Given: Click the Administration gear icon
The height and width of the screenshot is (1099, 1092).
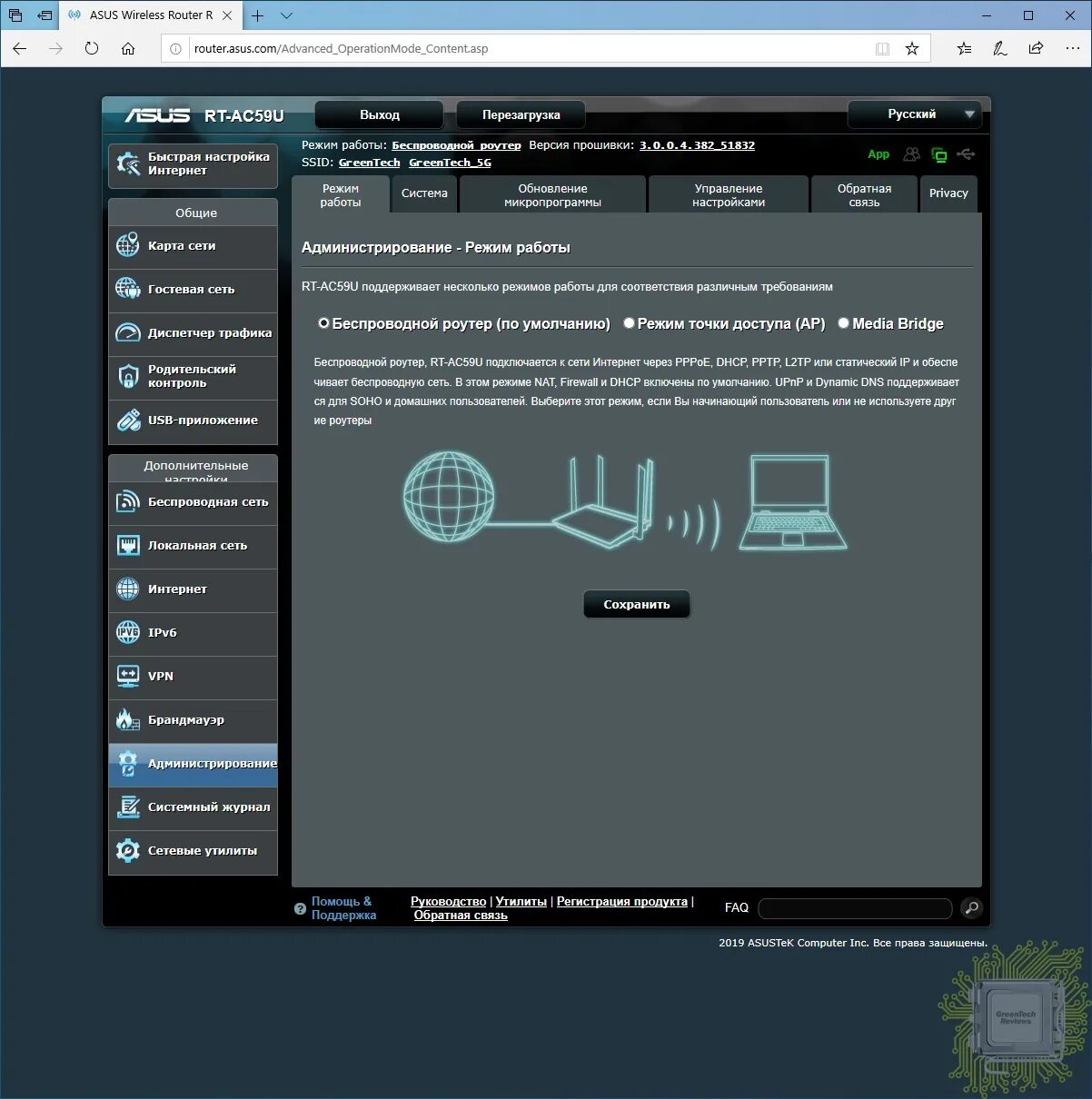Looking at the screenshot, I should click(128, 763).
